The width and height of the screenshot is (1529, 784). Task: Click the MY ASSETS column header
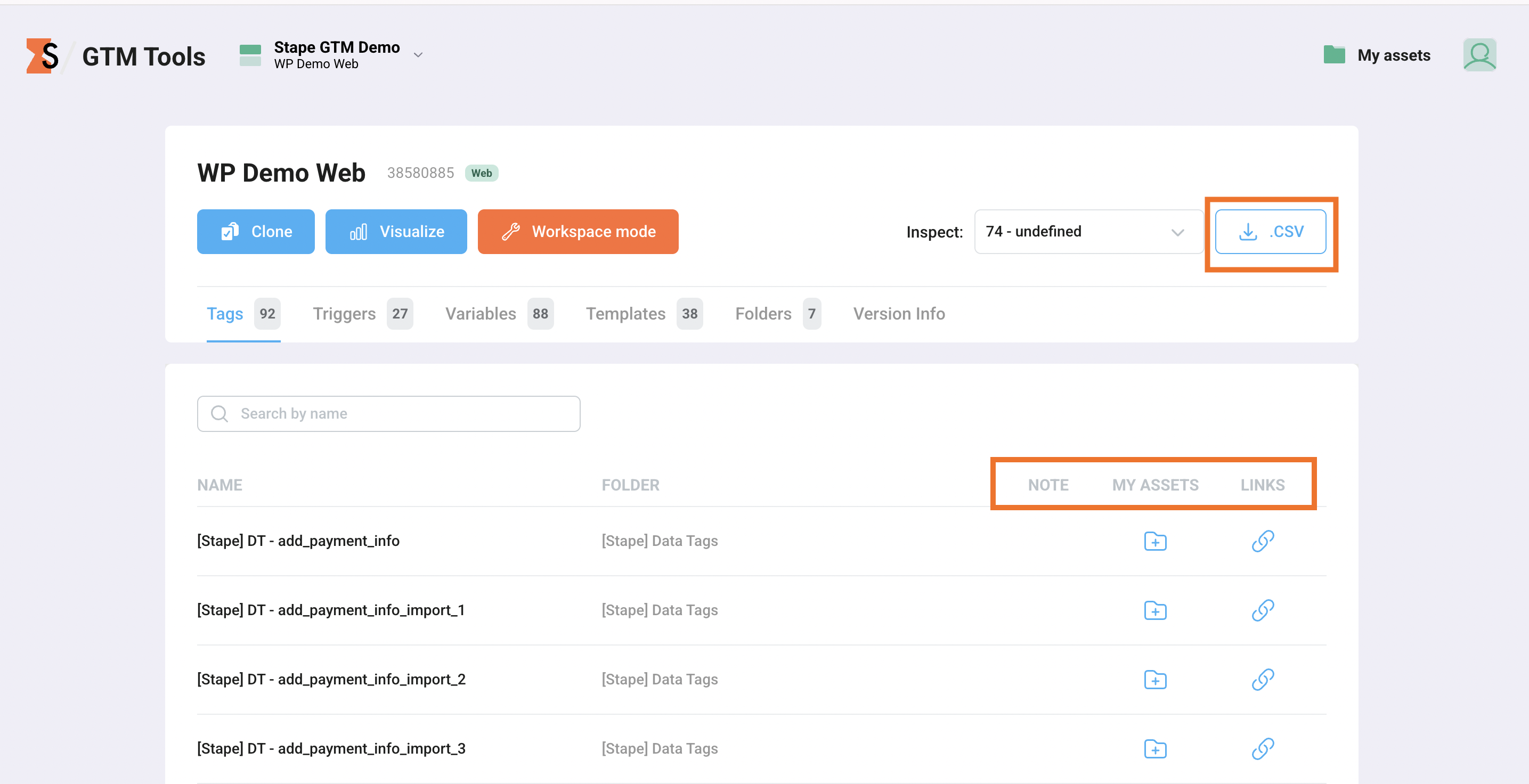(1155, 485)
